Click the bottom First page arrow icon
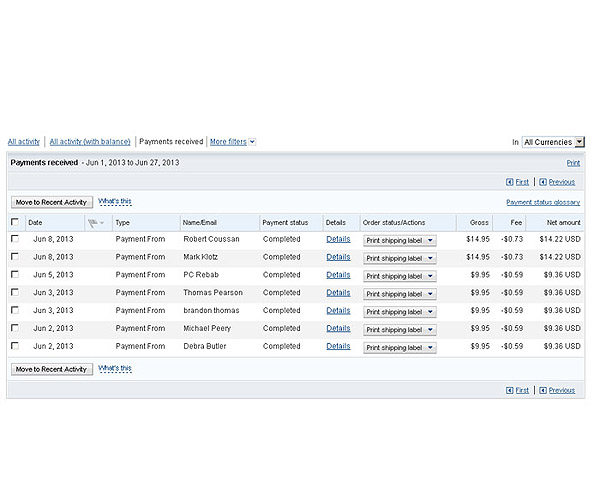Viewport: 600px width, 501px height. 510,390
